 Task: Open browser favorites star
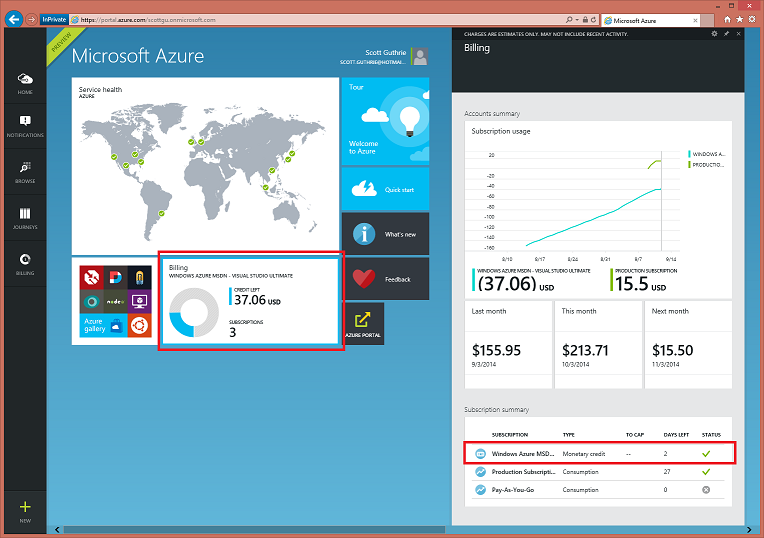pyautogui.click(x=740, y=19)
